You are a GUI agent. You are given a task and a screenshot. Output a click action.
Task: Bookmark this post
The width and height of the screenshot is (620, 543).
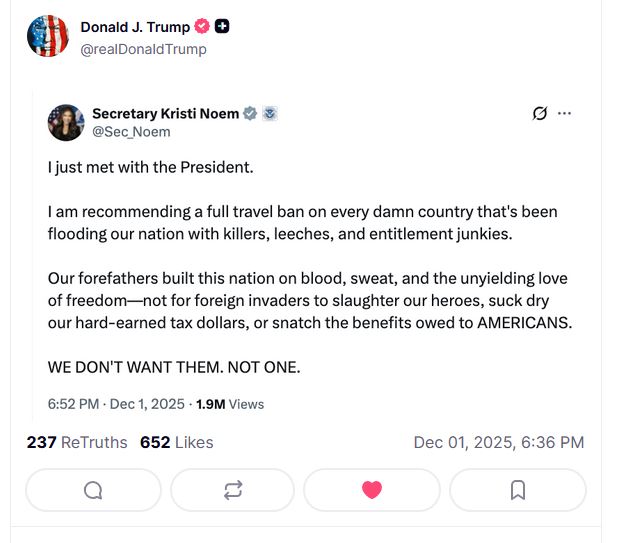[x=517, y=490]
